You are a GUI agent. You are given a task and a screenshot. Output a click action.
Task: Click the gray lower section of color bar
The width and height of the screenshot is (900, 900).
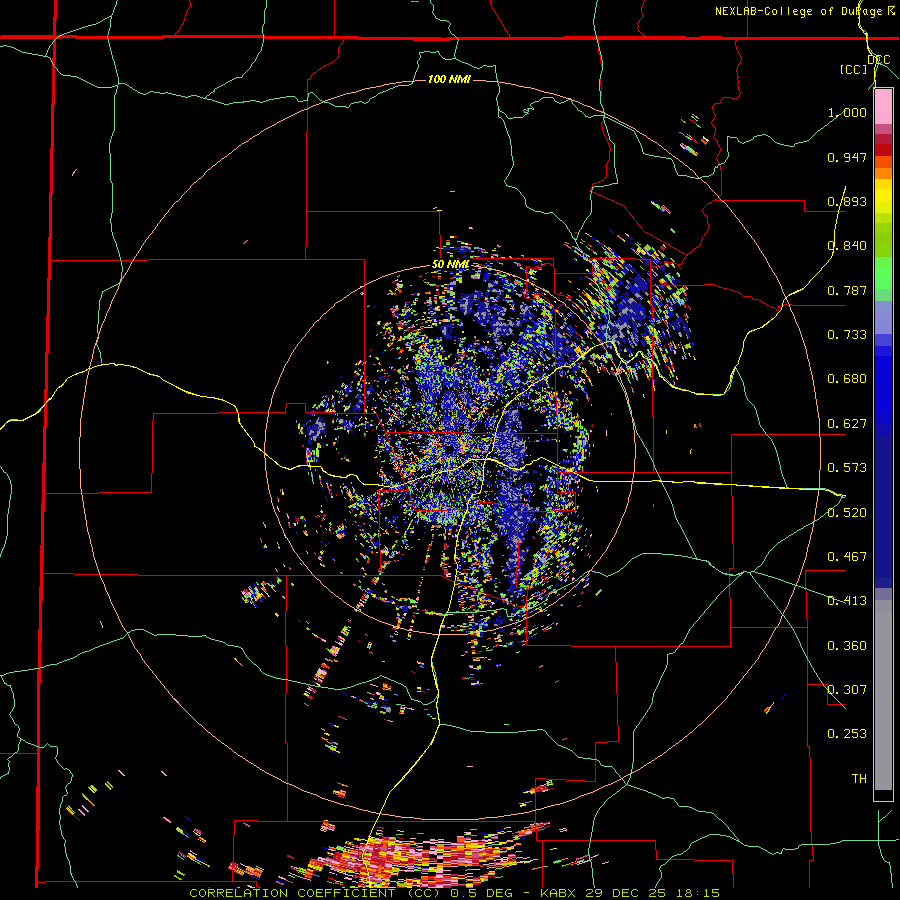(883, 695)
